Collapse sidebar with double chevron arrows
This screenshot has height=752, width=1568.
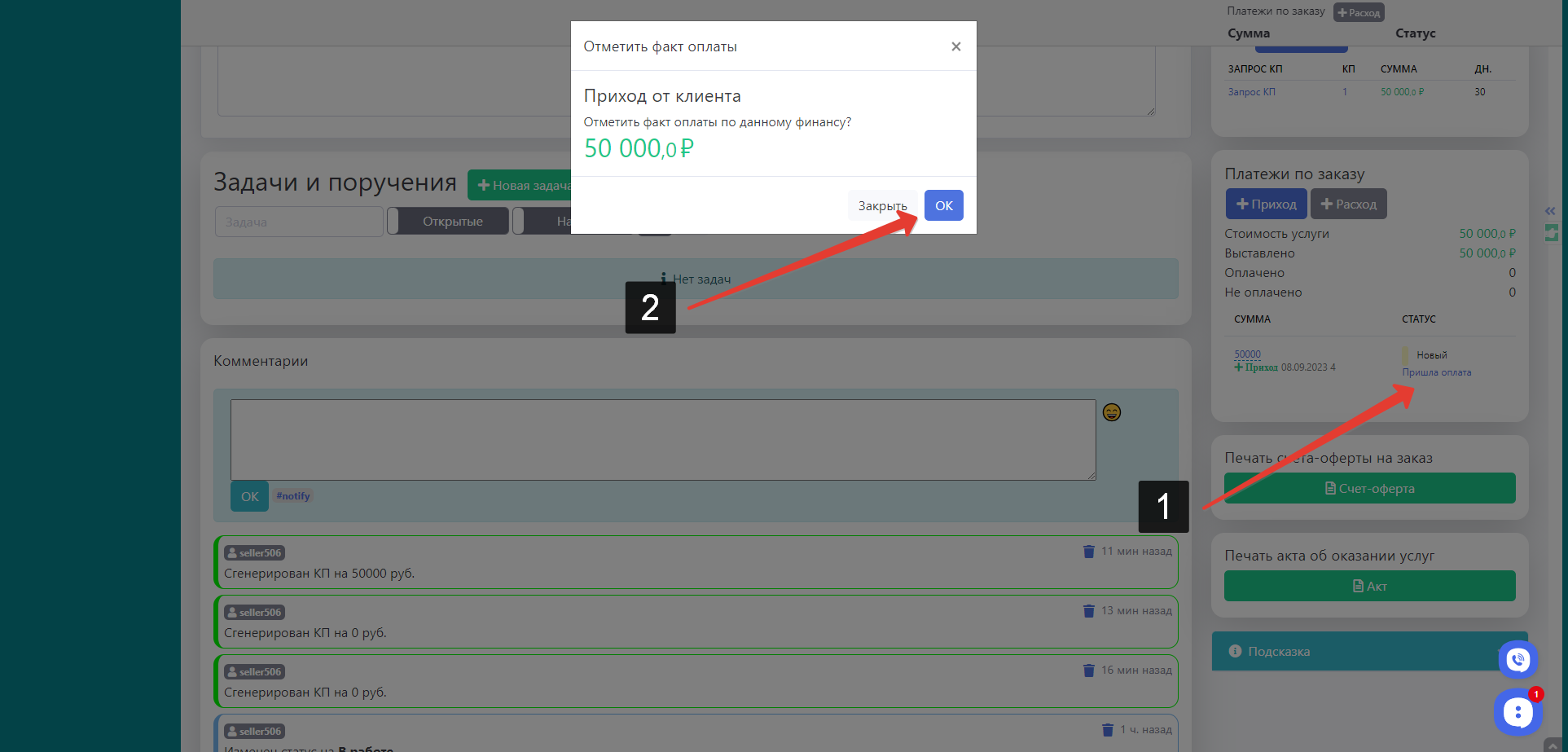click(1550, 211)
